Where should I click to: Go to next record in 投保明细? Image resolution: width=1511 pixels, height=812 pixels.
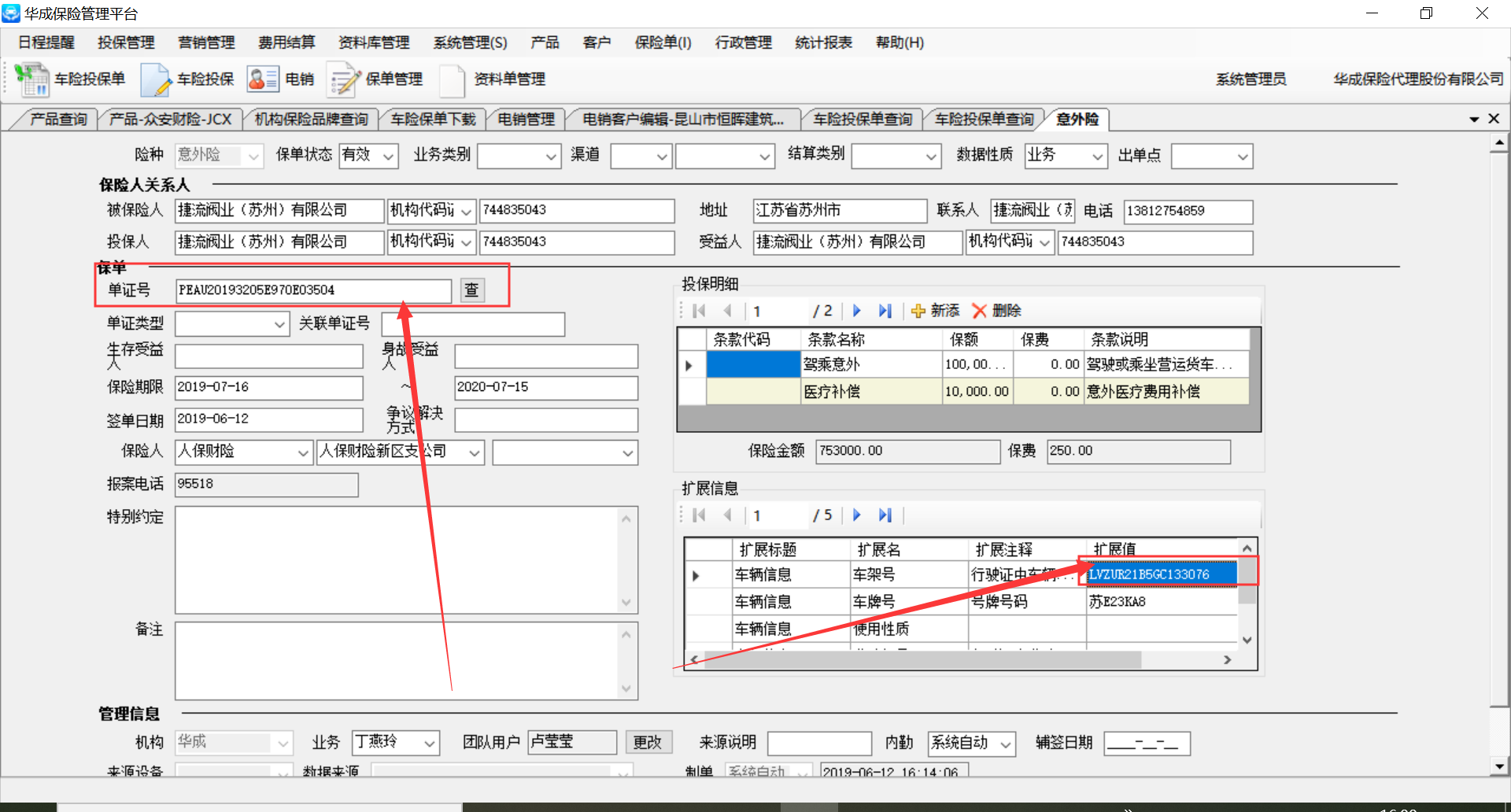pos(857,311)
